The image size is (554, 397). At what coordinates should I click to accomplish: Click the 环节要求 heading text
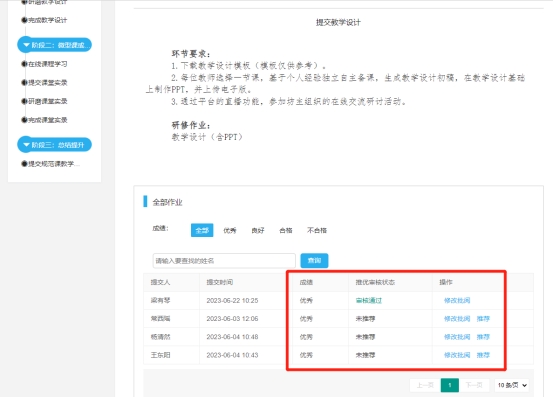tap(191, 54)
